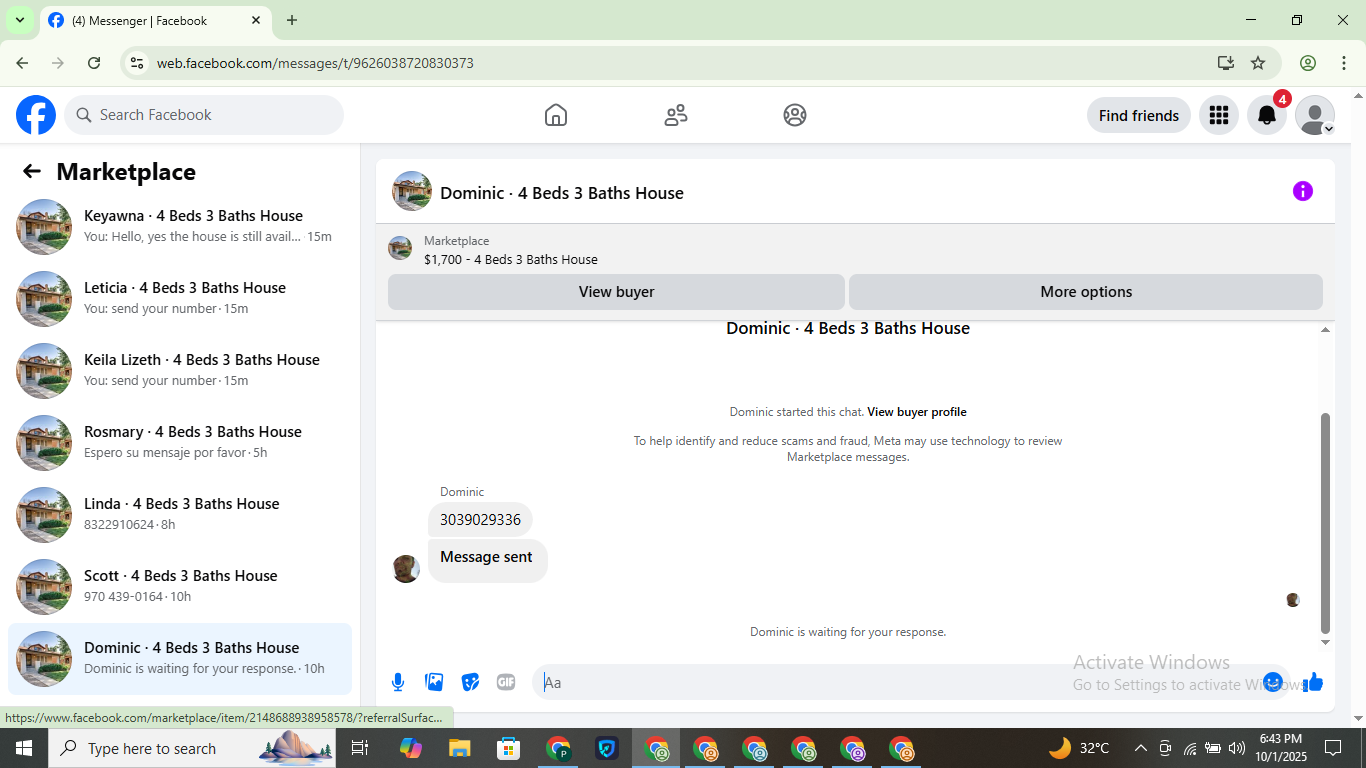Open the account menu avatar
This screenshot has height=768, width=1366.
[1315, 115]
